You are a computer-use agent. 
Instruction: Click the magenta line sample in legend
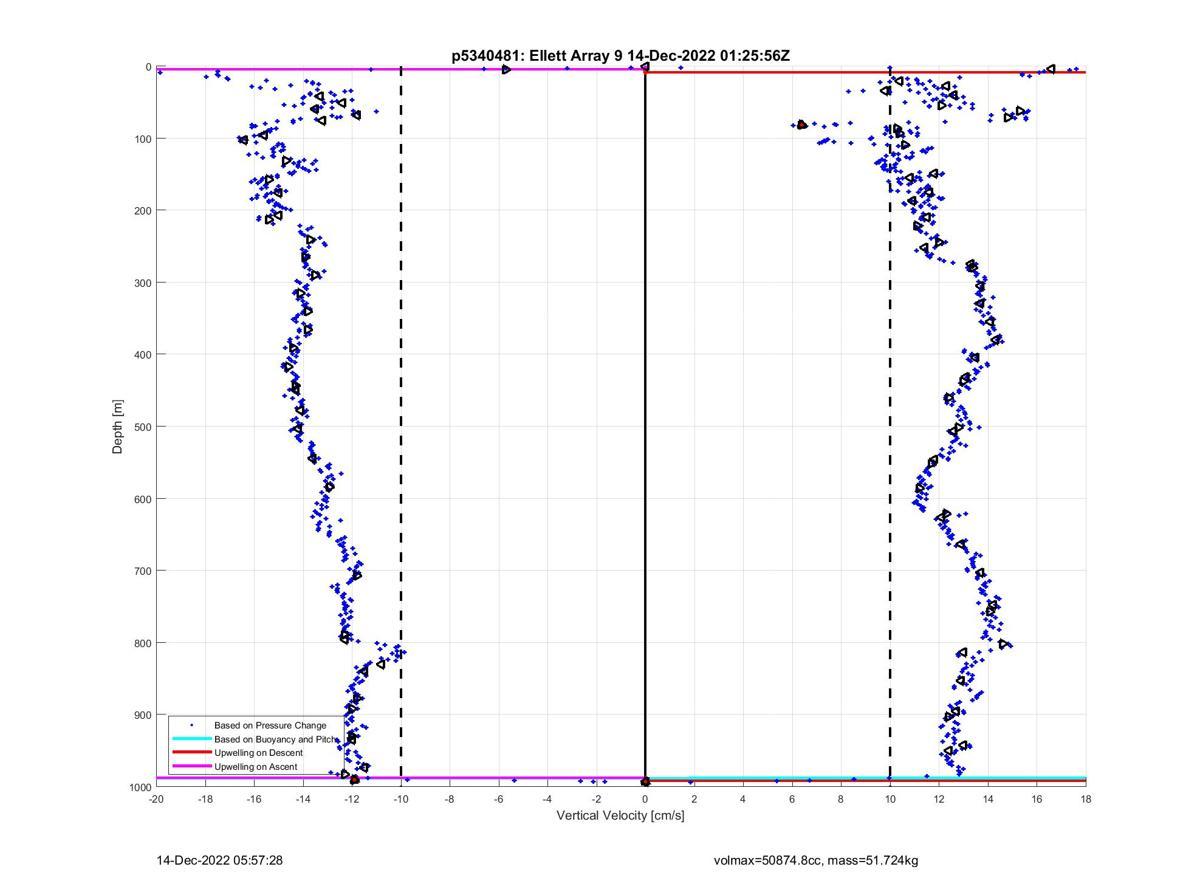pyautogui.click(x=191, y=767)
